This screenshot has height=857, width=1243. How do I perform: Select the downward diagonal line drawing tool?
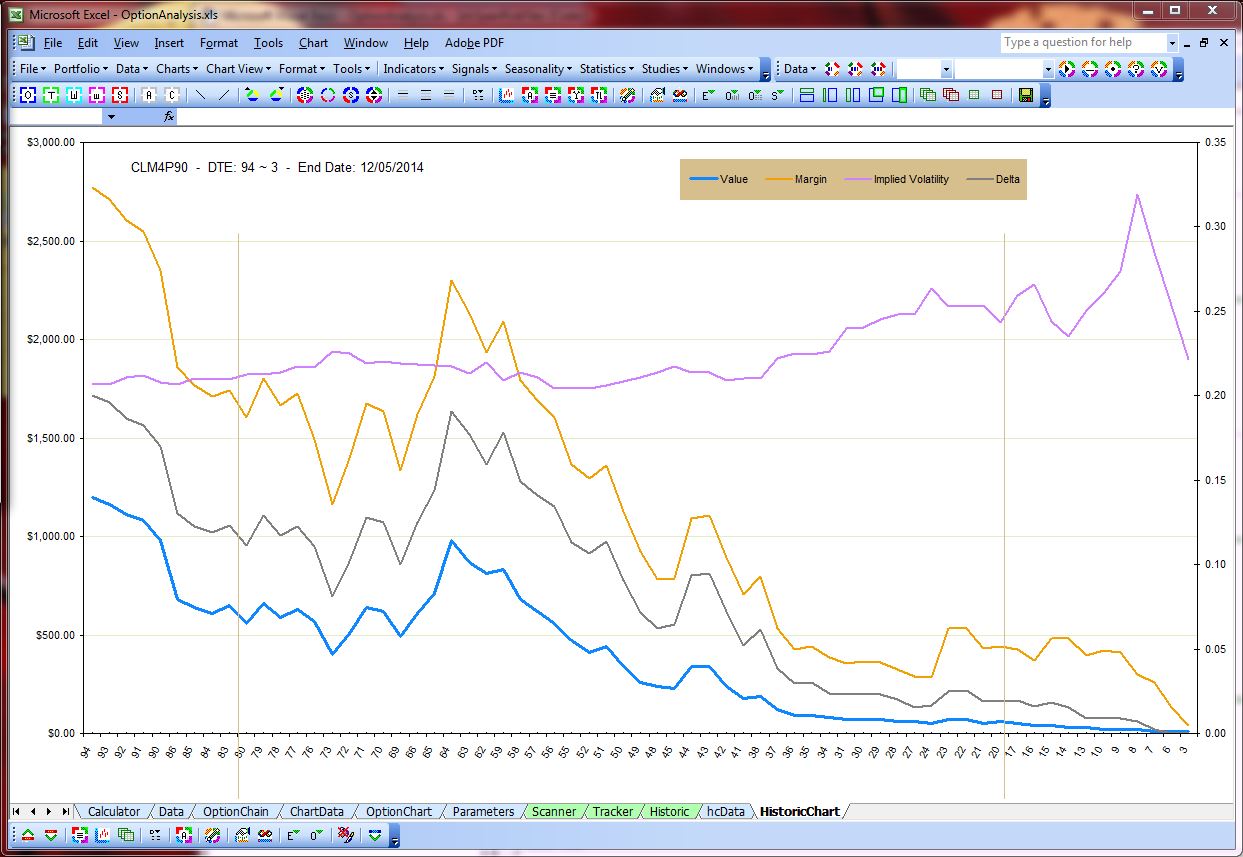(200, 95)
